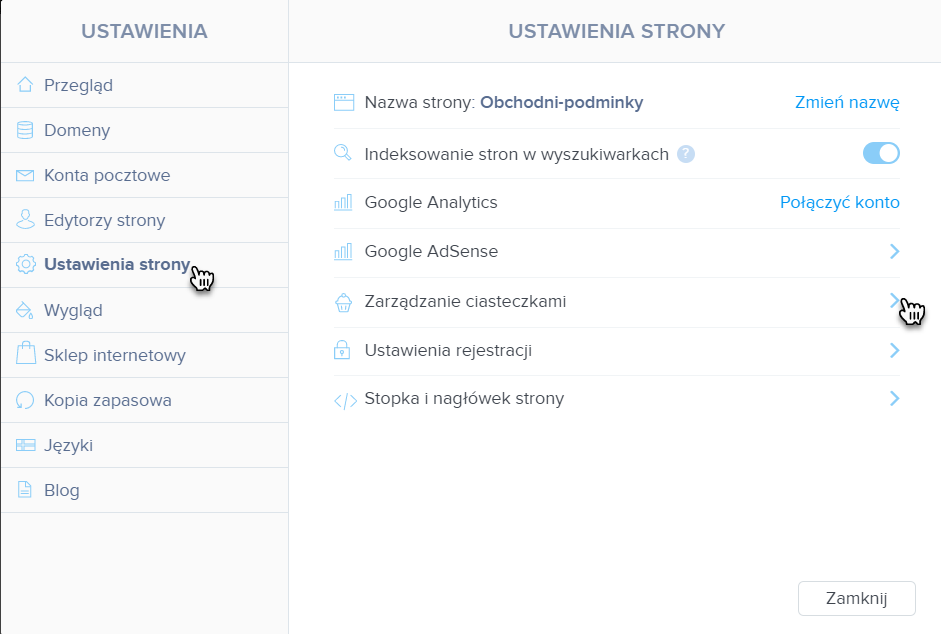This screenshot has width=941, height=634.
Task: Click the cupcake icon for Zarządzanie ciasteczkami
Action: [343, 302]
